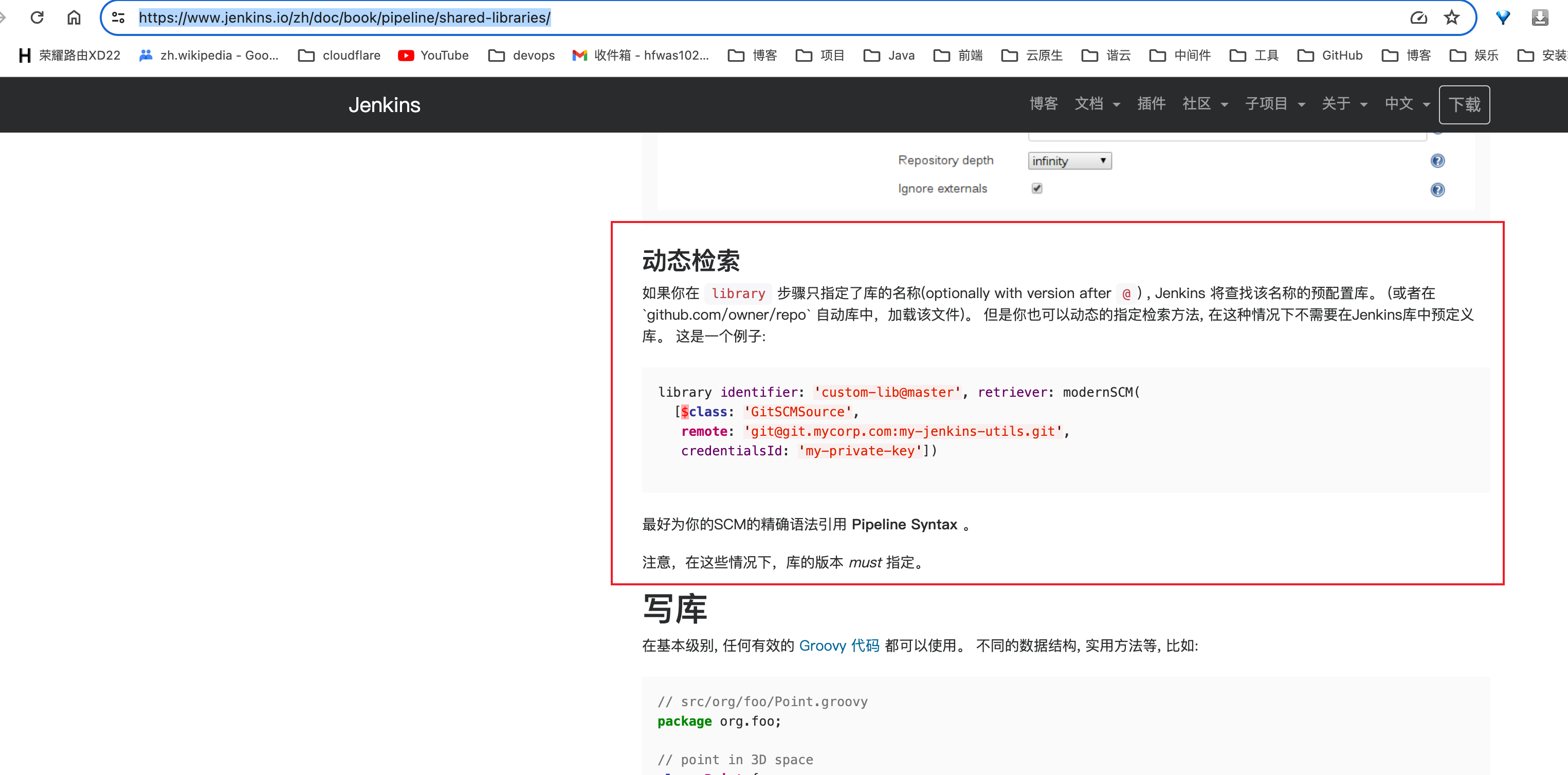Open the 项目 bookmark folder
1568x775 pixels.
[x=819, y=56]
